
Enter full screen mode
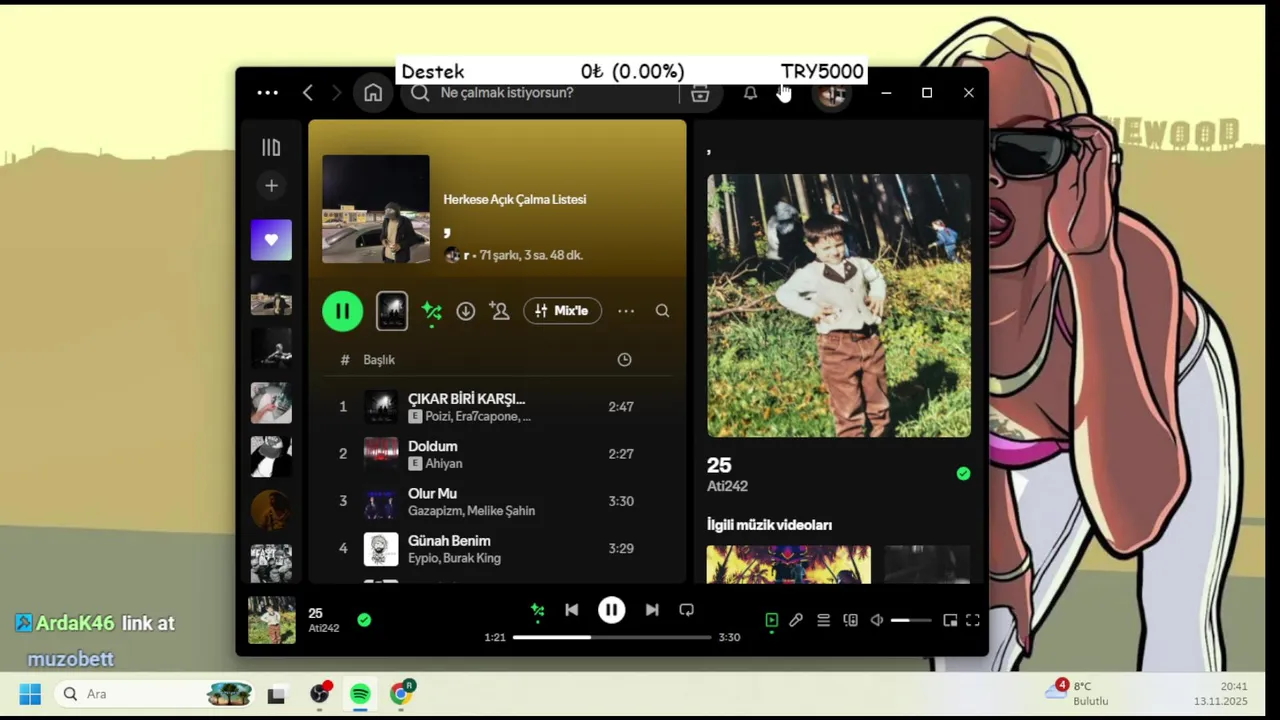(x=972, y=621)
